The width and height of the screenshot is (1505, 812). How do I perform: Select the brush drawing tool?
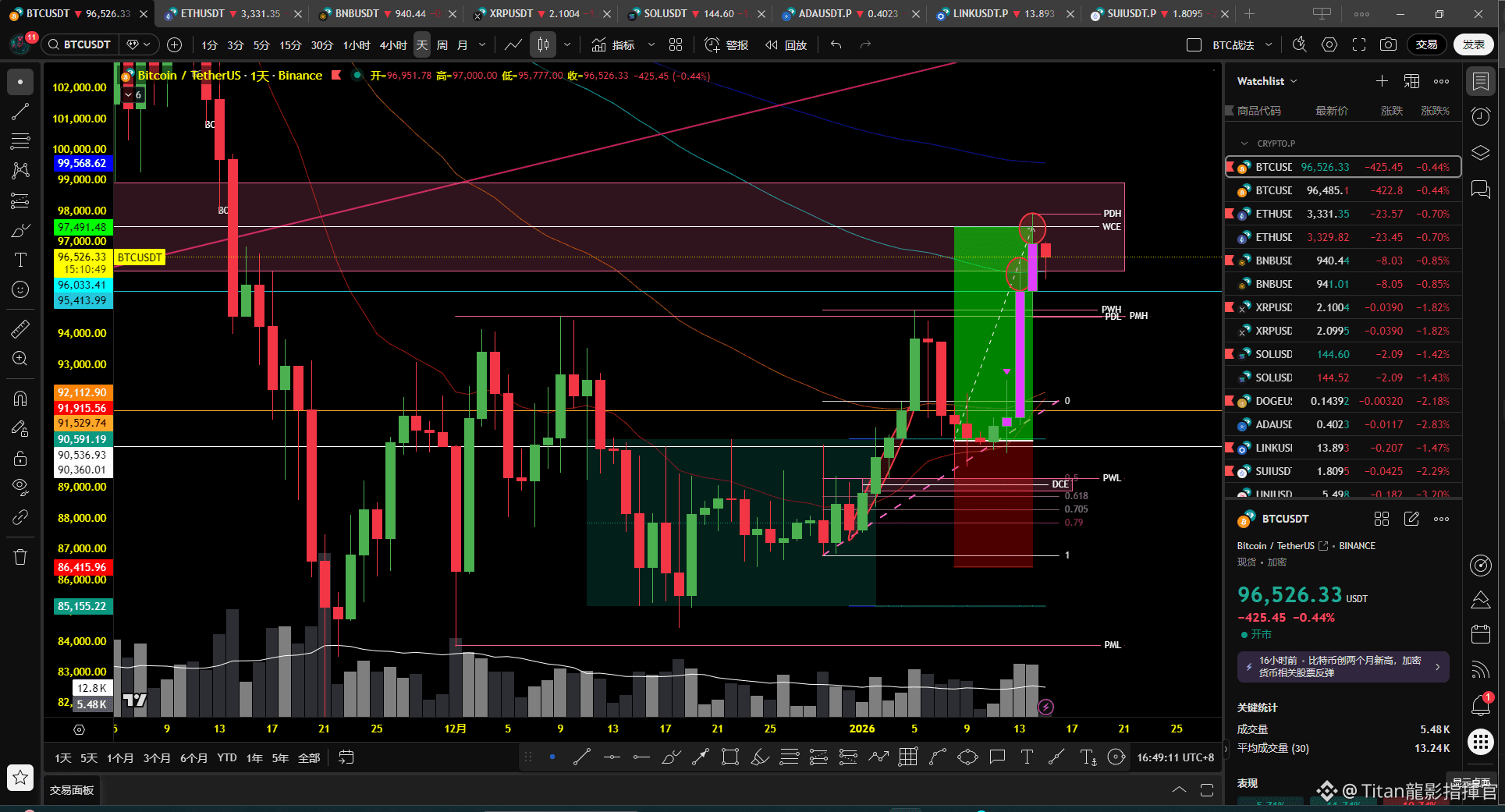pos(20,230)
